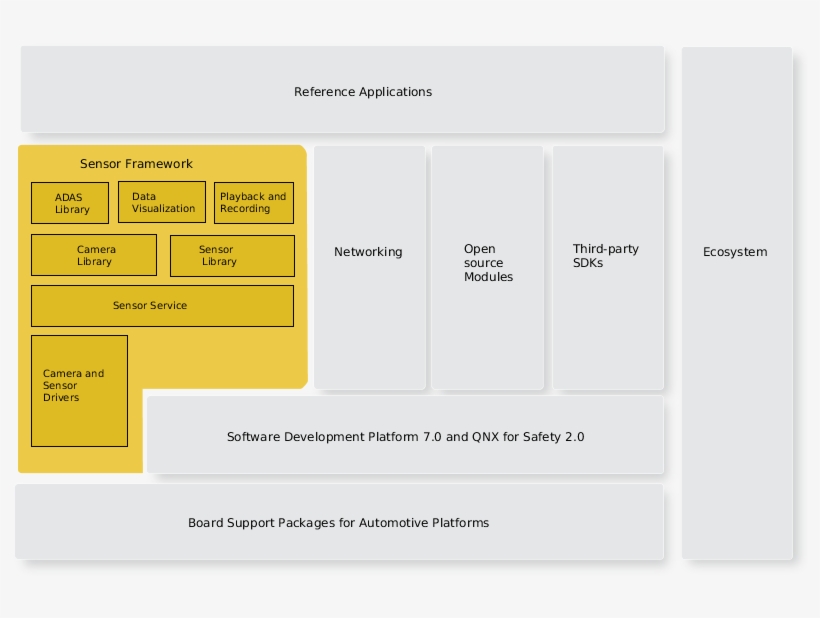This screenshot has width=820, height=618.
Task: Select the Board Support Packages bar
Action: tap(338, 522)
